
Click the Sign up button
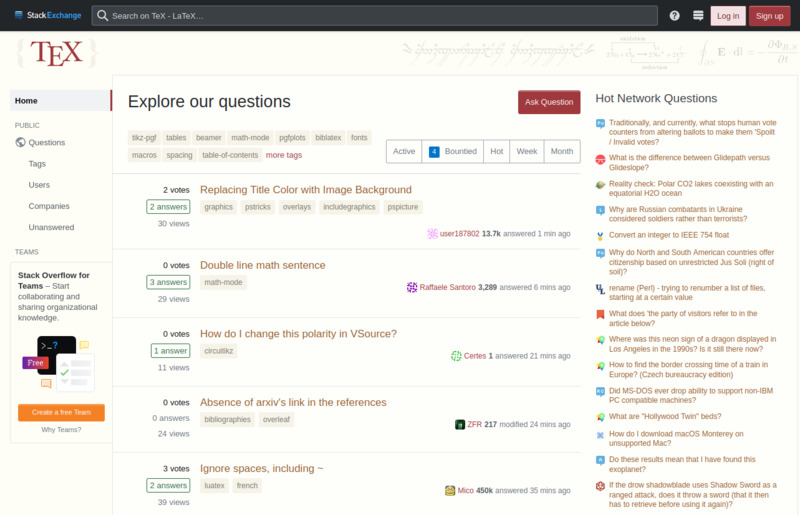(770, 16)
